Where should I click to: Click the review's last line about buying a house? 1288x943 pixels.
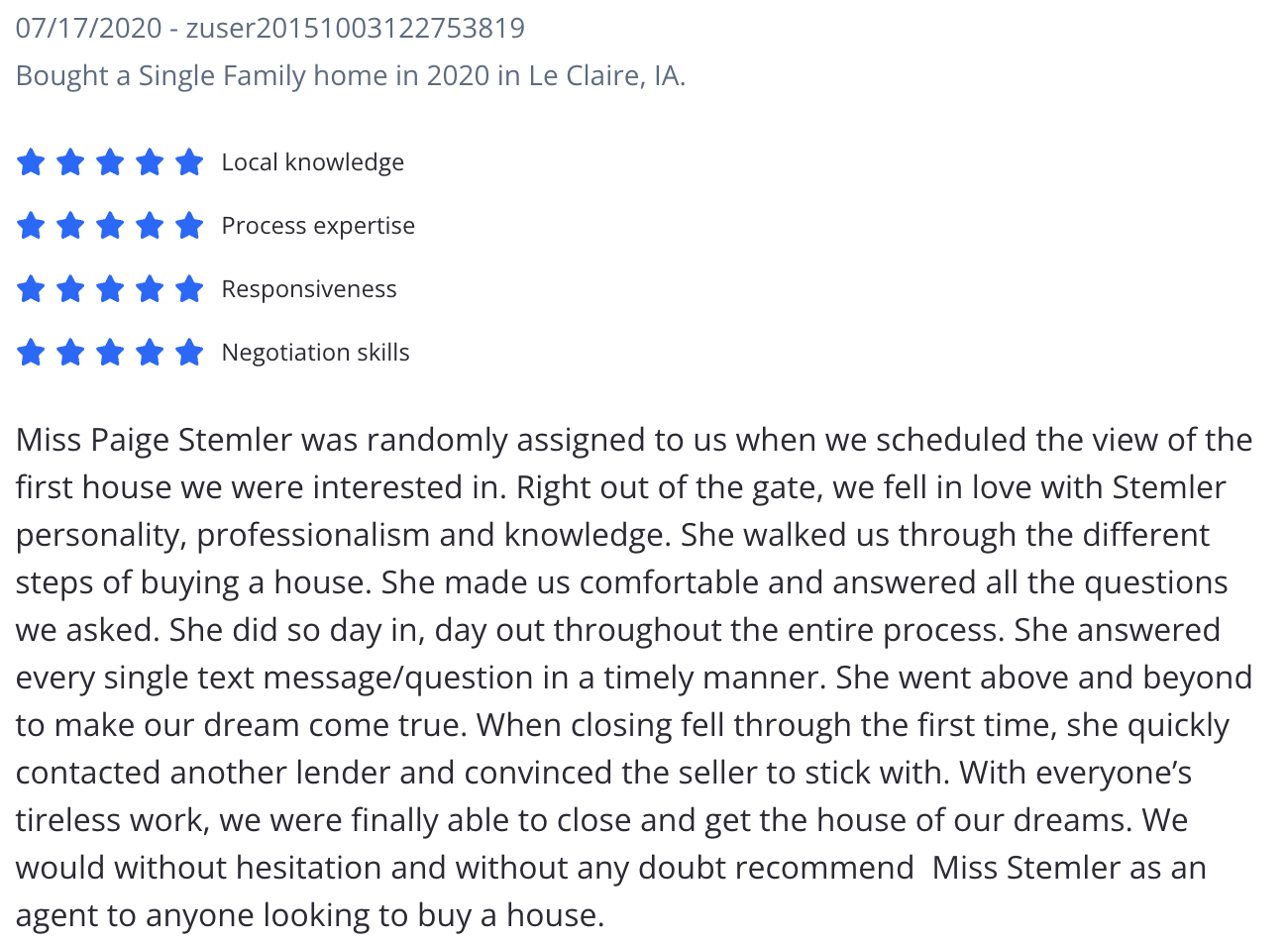(x=310, y=915)
